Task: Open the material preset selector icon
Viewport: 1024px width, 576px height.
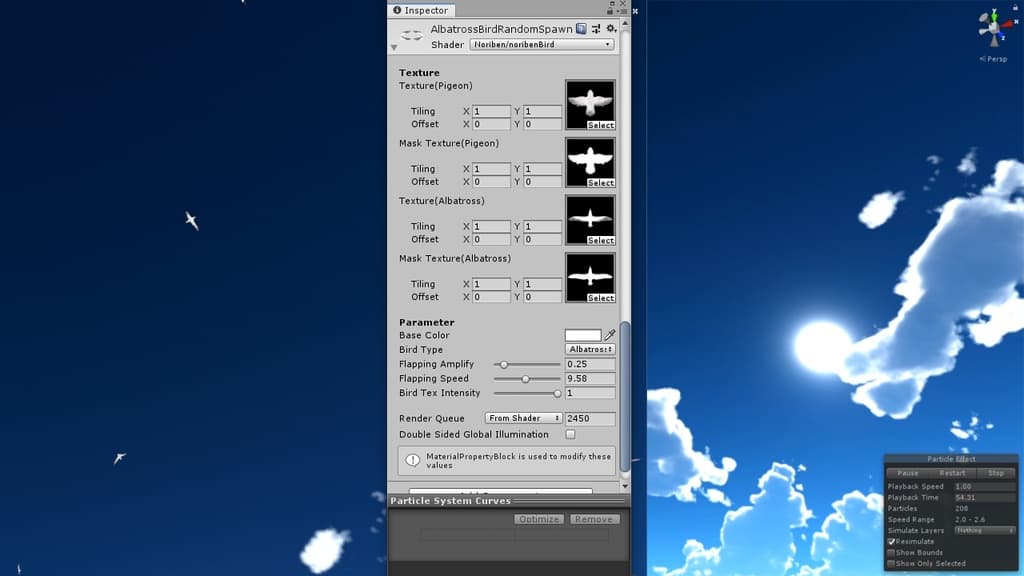Action: point(596,29)
